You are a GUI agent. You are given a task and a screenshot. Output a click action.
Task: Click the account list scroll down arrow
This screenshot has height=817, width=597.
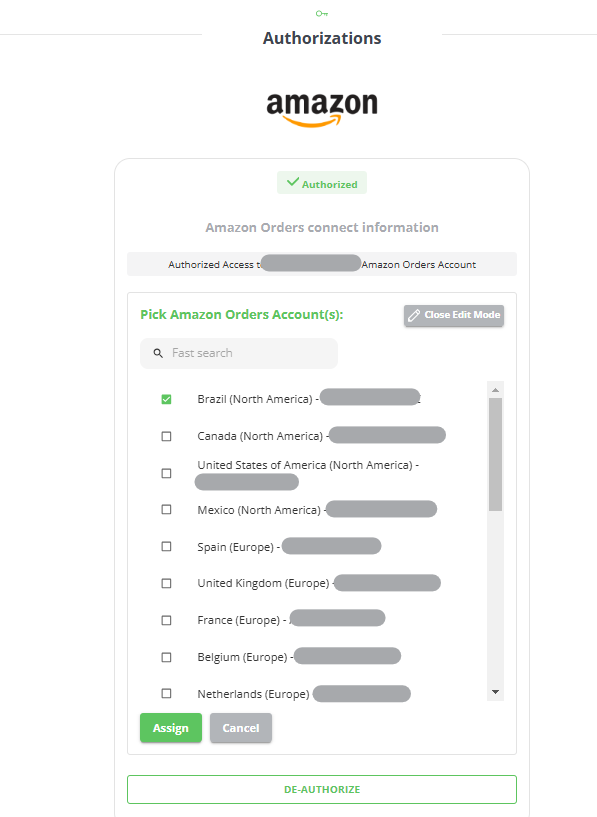[x=495, y=692]
